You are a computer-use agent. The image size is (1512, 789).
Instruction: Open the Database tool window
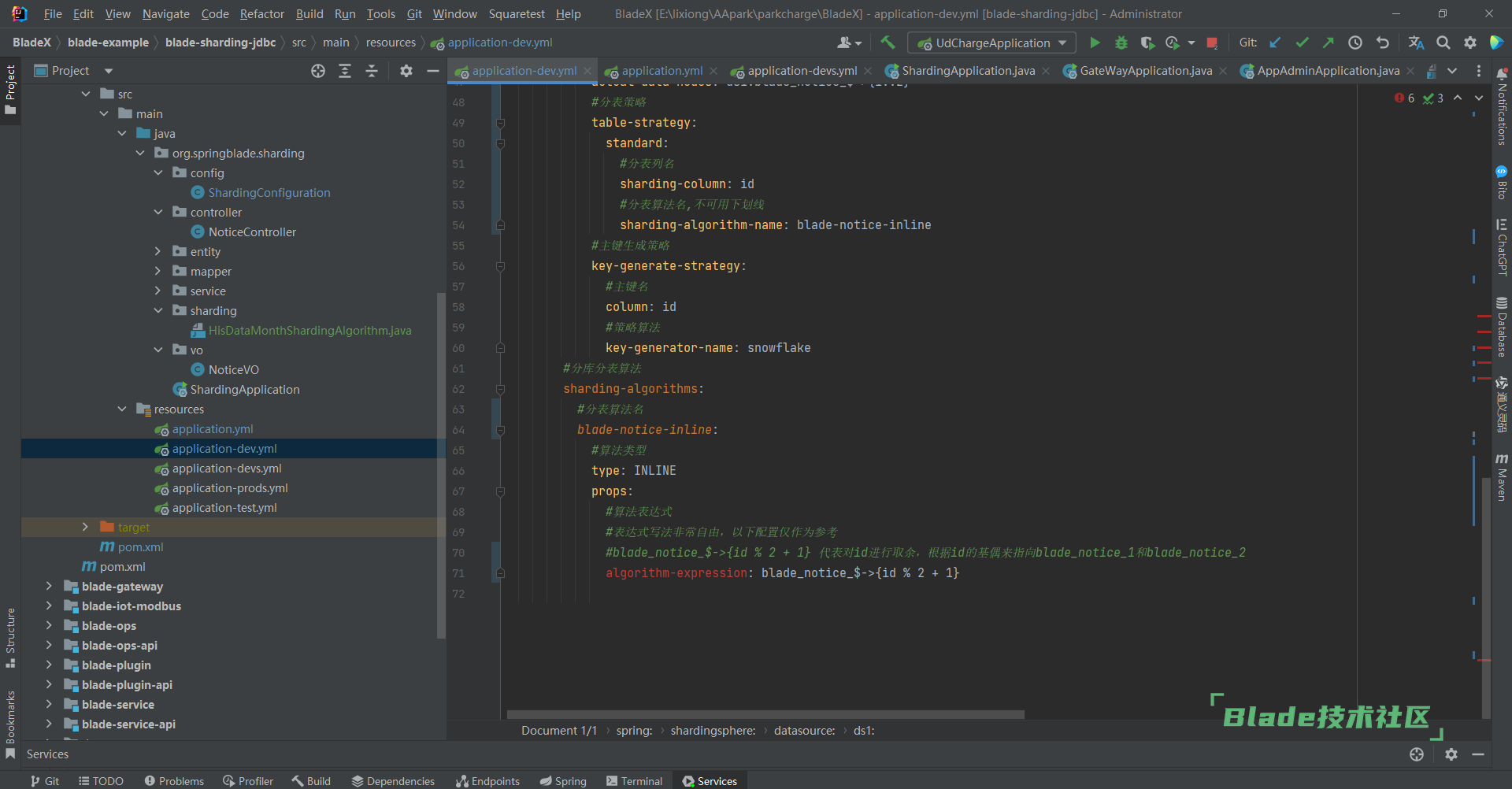click(1502, 327)
